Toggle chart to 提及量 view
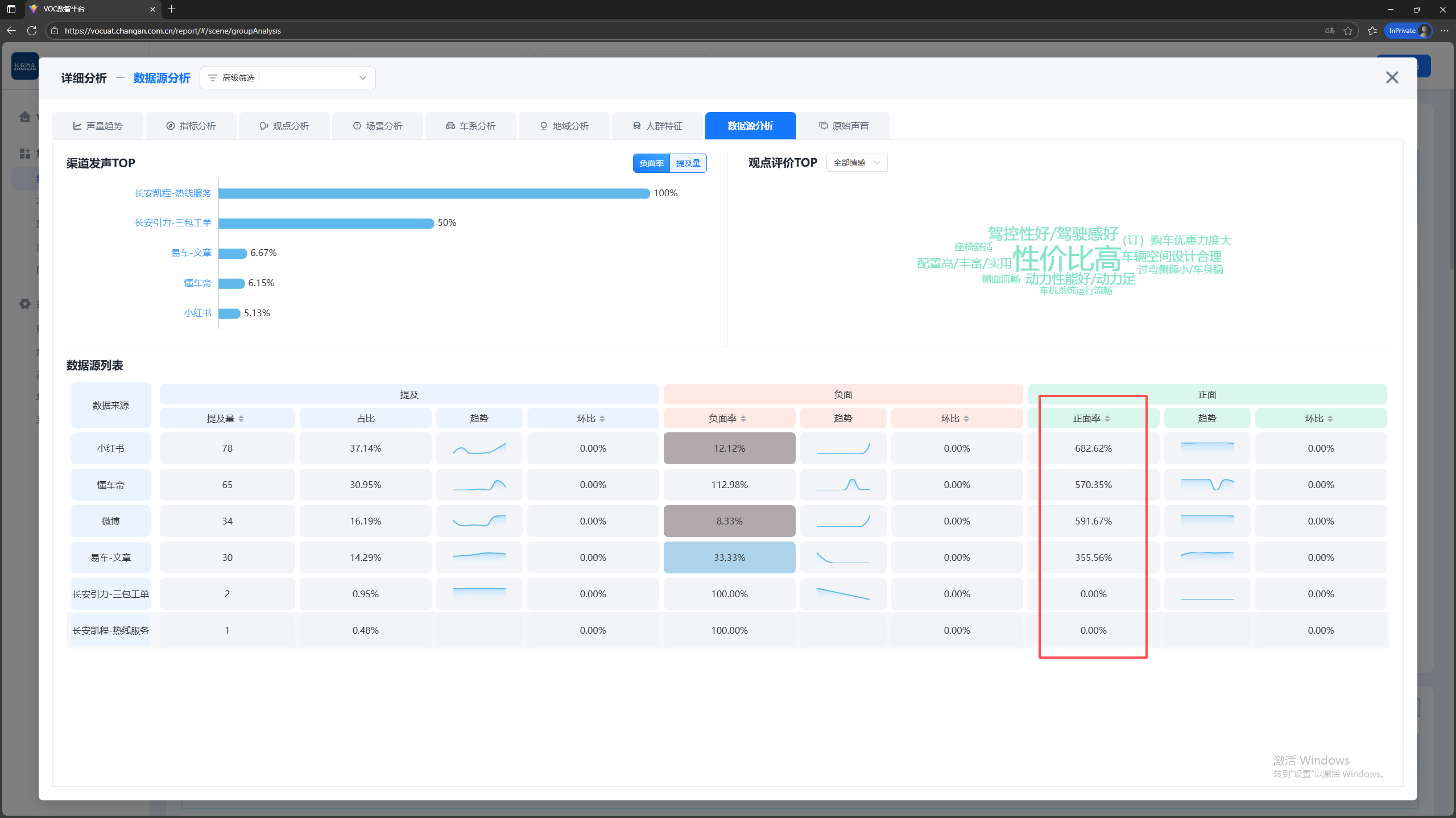The width and height of the screenshot is (1456, 818). click(688, 163)
